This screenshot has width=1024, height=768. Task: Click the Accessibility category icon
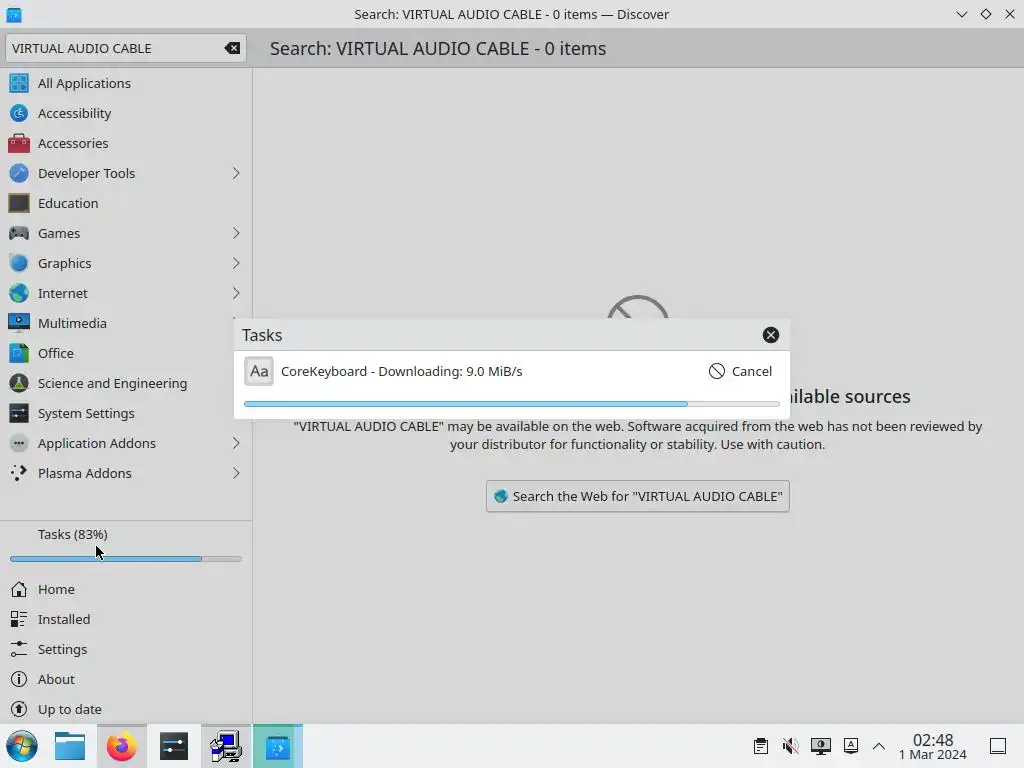coord(19,113)
